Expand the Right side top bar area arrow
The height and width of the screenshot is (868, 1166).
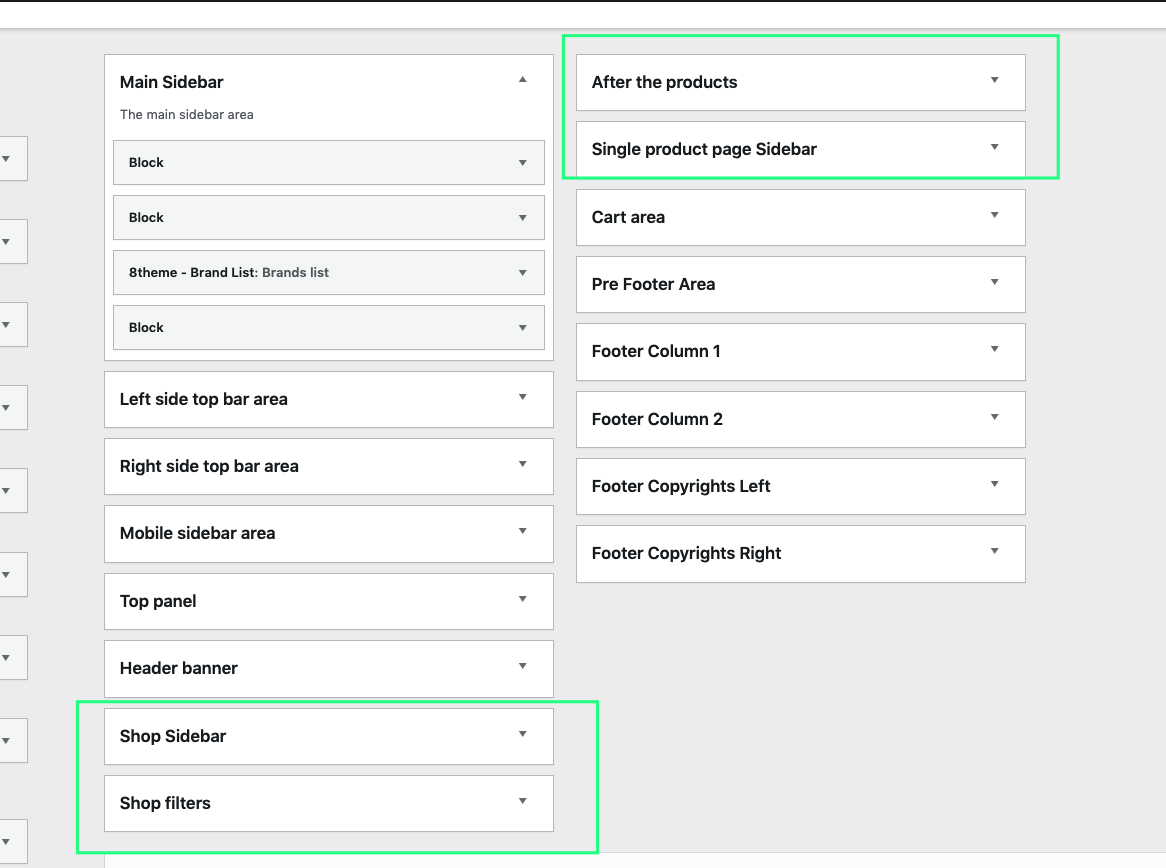[523, 464]
